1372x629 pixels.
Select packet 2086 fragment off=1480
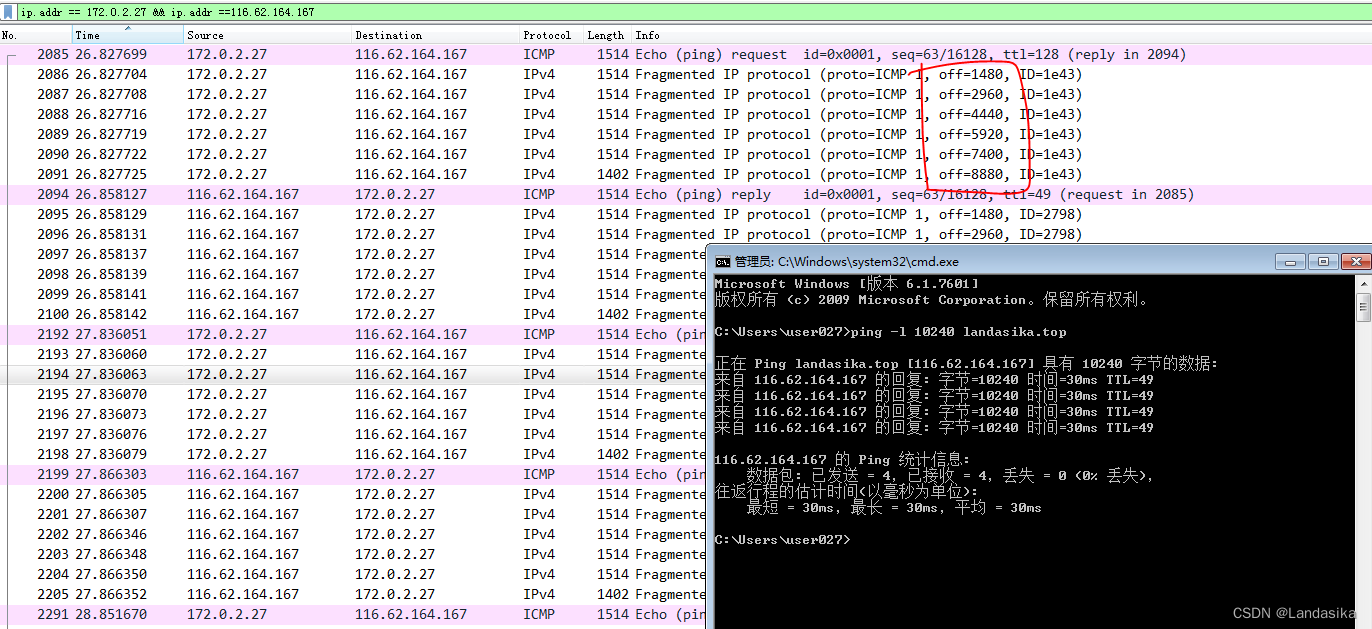coord(686,74)
